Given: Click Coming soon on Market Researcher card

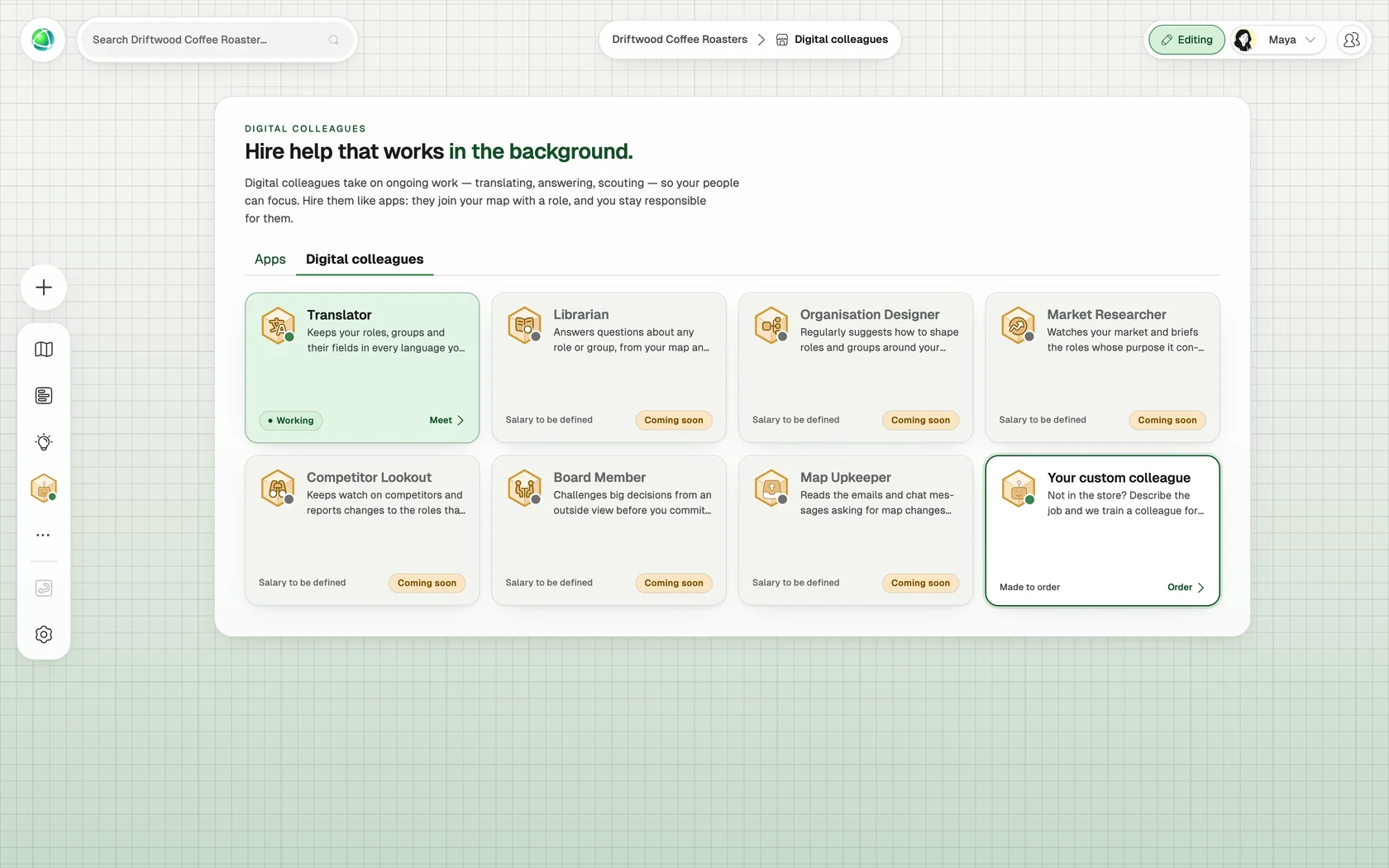Looking at the screenshot, I should [x=1167, y=421].
